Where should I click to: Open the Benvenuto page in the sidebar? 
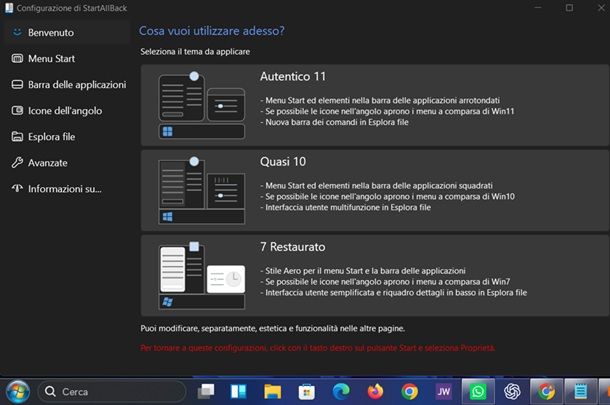(x=66, y=32)
